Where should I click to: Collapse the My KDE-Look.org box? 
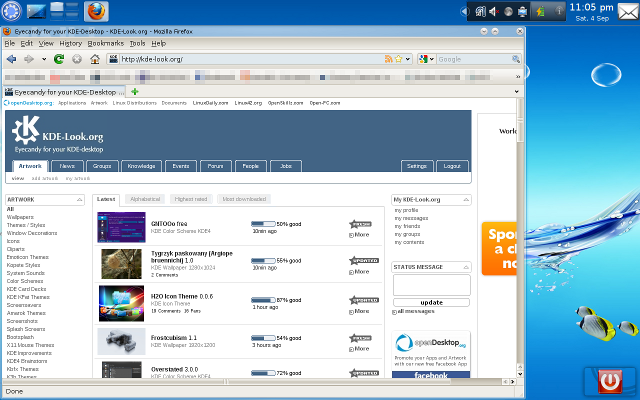[x=466, y=200]
